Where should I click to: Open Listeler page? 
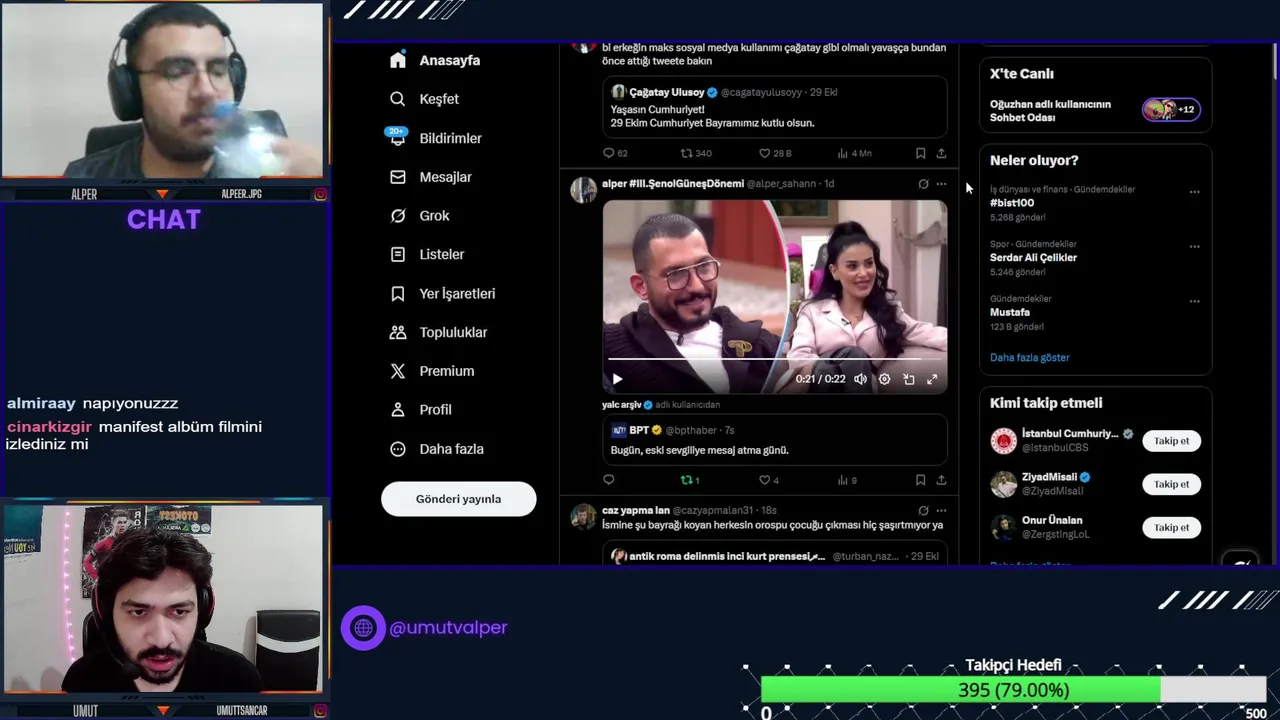(x=427, y=254)
